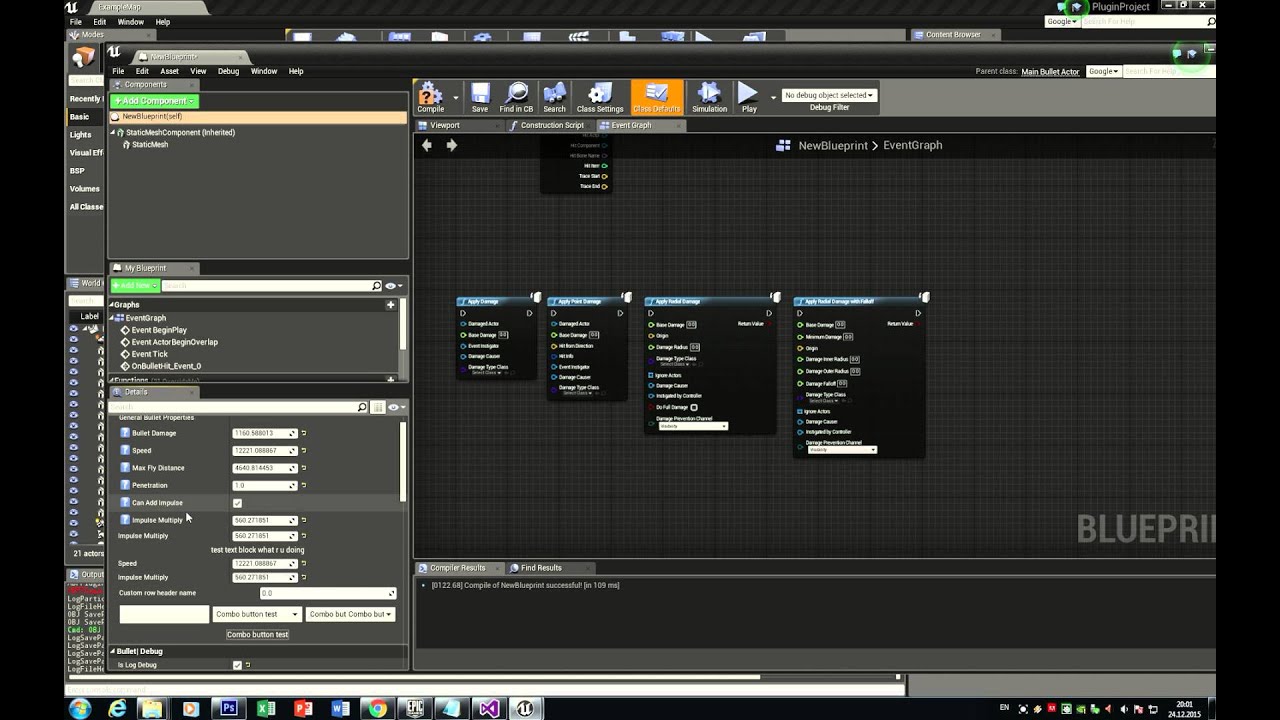This screenshot has height=720, width=1280.
Task: Open Find in CB toolbar icon
Action: tap(516, 97)
